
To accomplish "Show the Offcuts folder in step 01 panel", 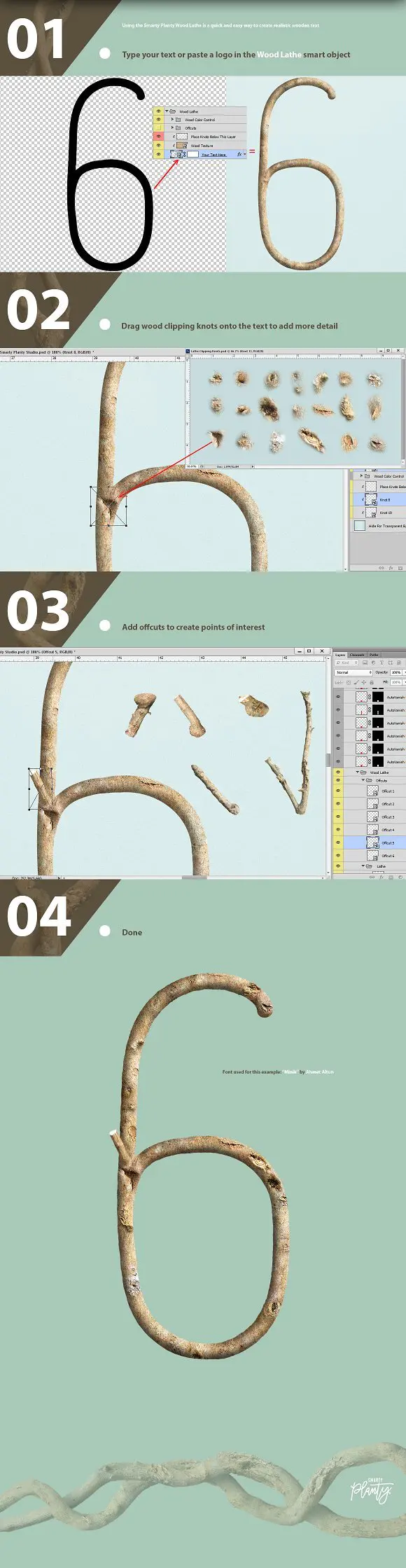I will (x=158, y=127).
